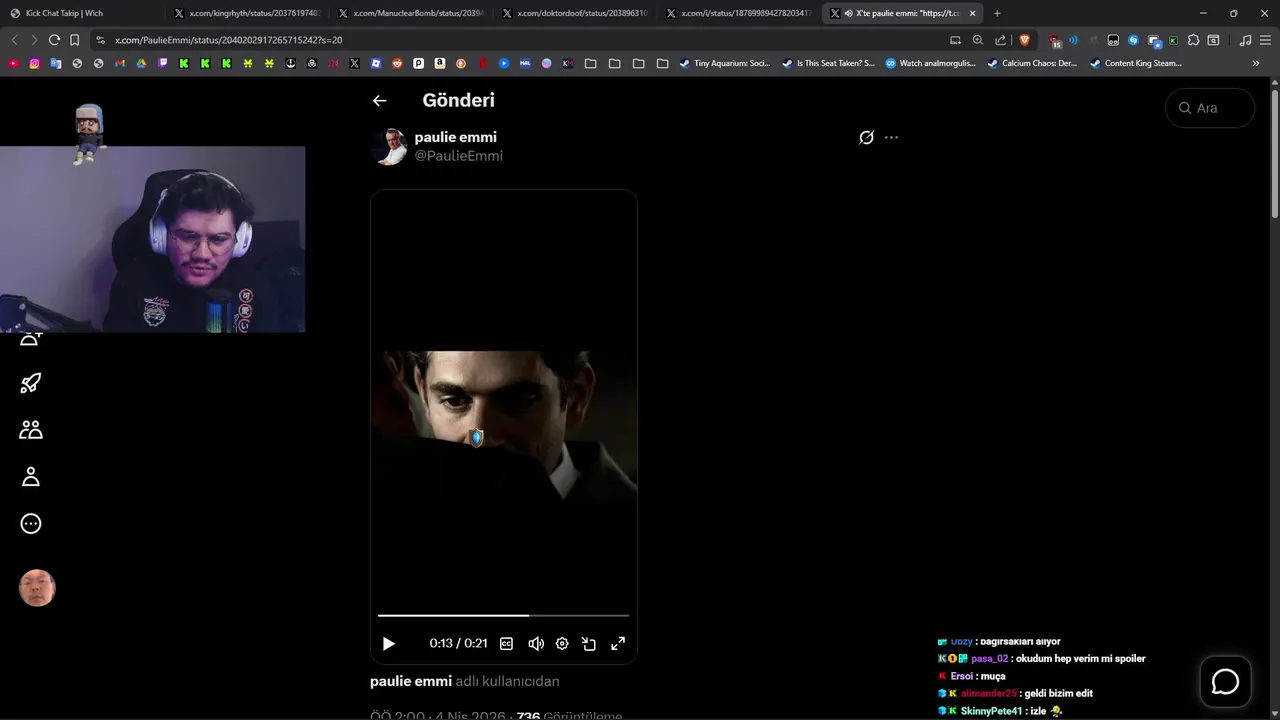Open paulie emmi's profile name
Screen dimensions: 1280x720
[455, 137]
